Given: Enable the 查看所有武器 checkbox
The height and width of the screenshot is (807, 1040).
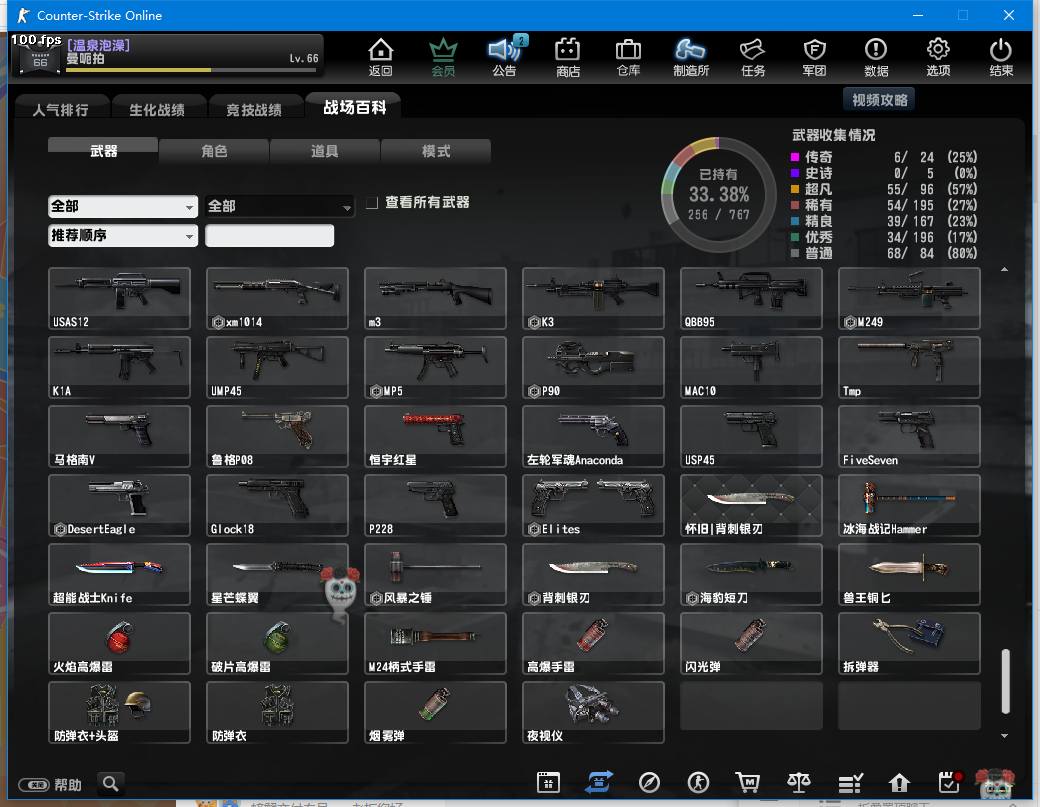Looking at the screenshot, I should (x=372, y=203).
